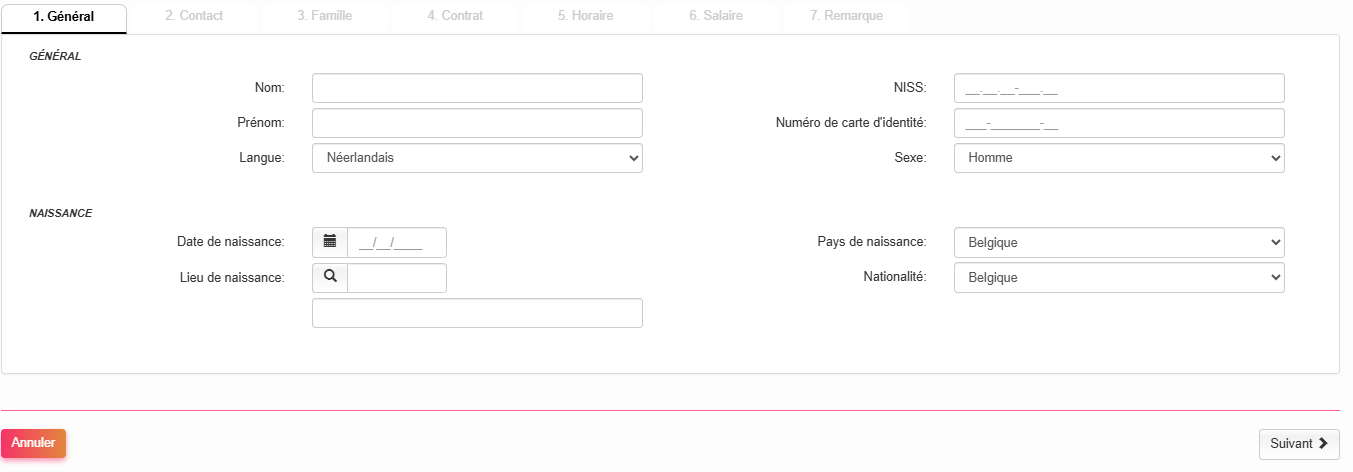The height and width of the screenshot is (472, 1353).
Task: Click the Date de naissance input field
Action: tap(396, 243)
